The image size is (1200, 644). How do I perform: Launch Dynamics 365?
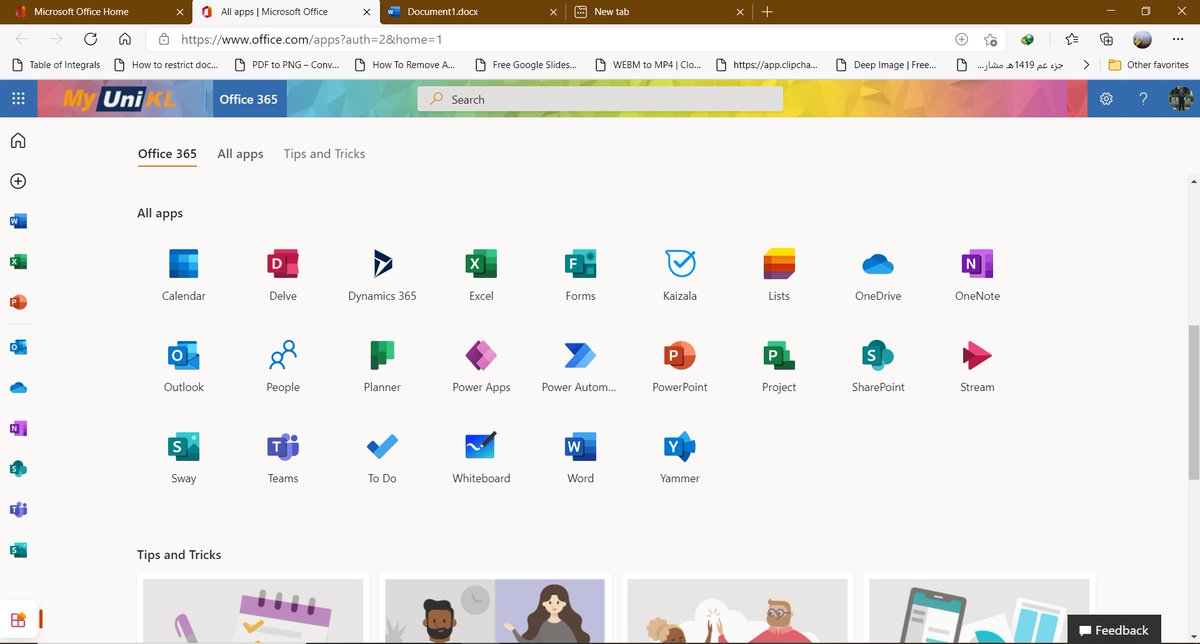[382, 274]
